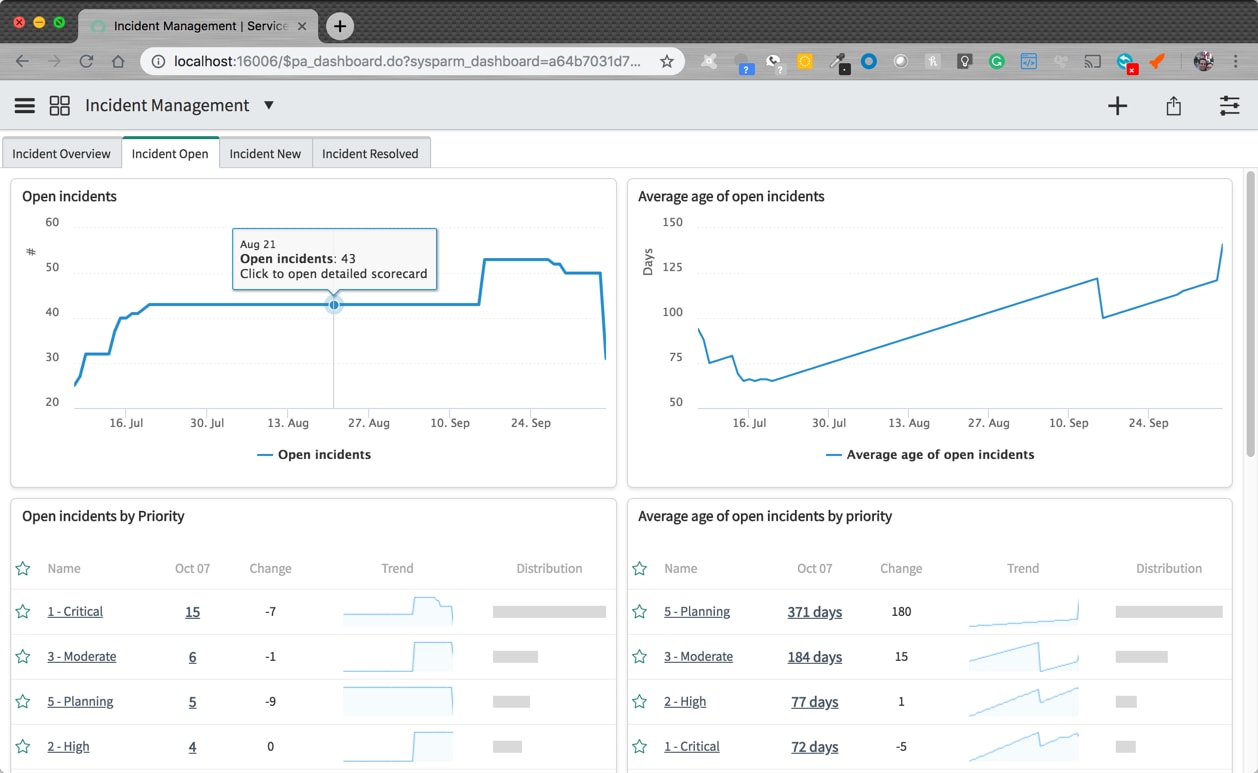Image resolution: width=1258 pixels, height=773 pixels.
Task: Switch to the Incident Resolved tab
Action: 371,153
